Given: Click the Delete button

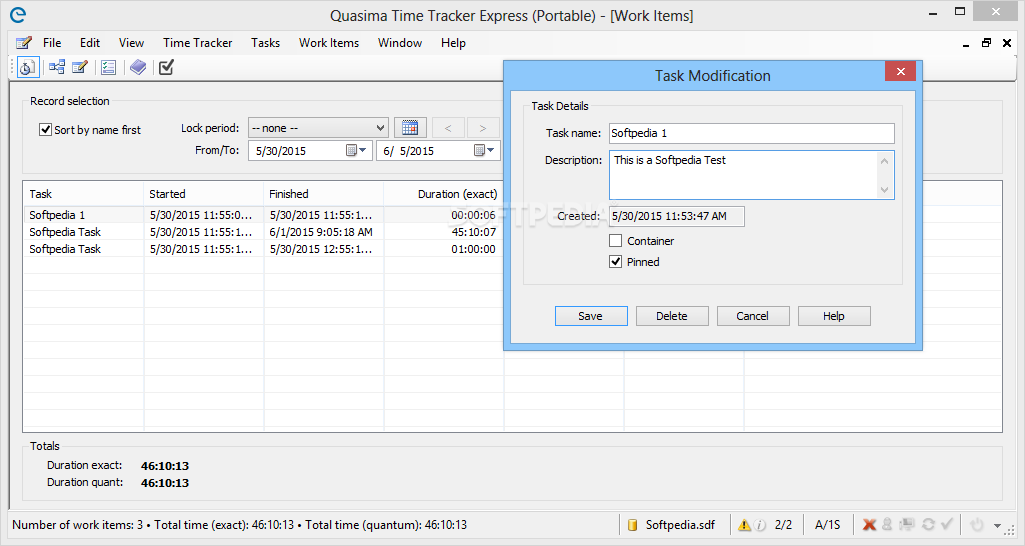Looking at the screenshot, I should click(x=672, y=316).
